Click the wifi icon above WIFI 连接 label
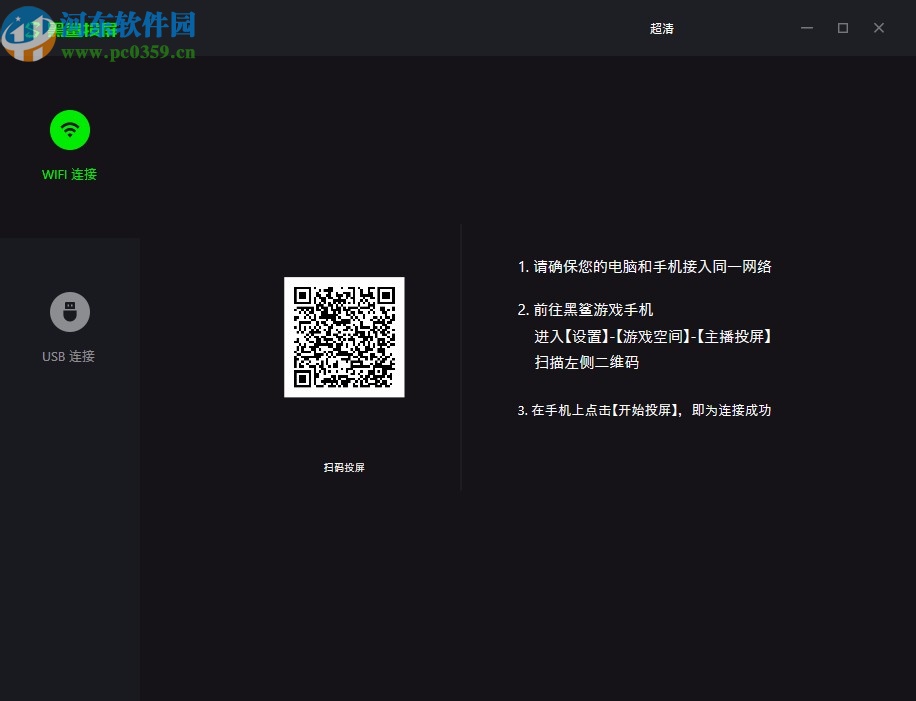The image size is (916, 701). point(69,130)
